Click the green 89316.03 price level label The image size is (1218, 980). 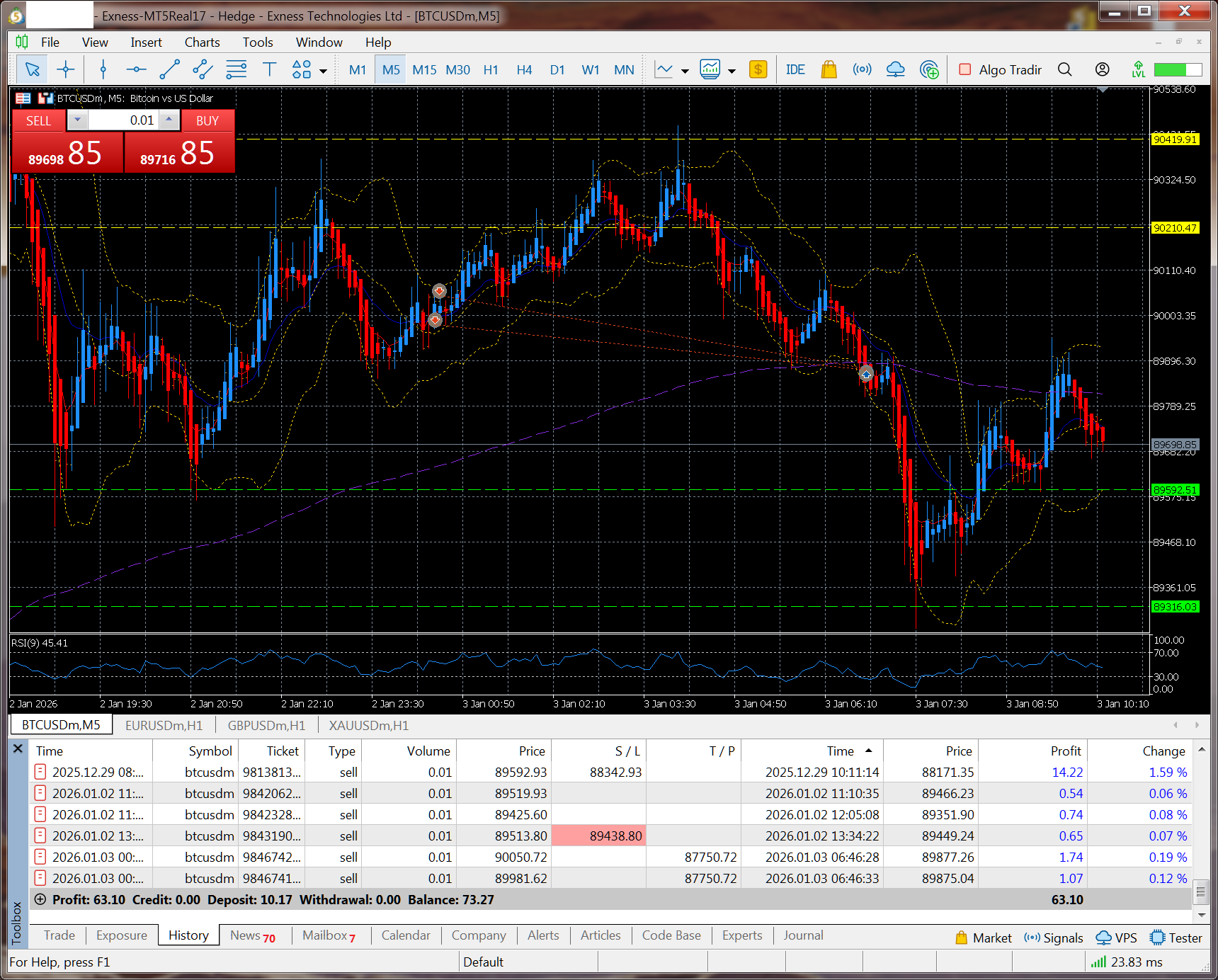[1175, 607]
